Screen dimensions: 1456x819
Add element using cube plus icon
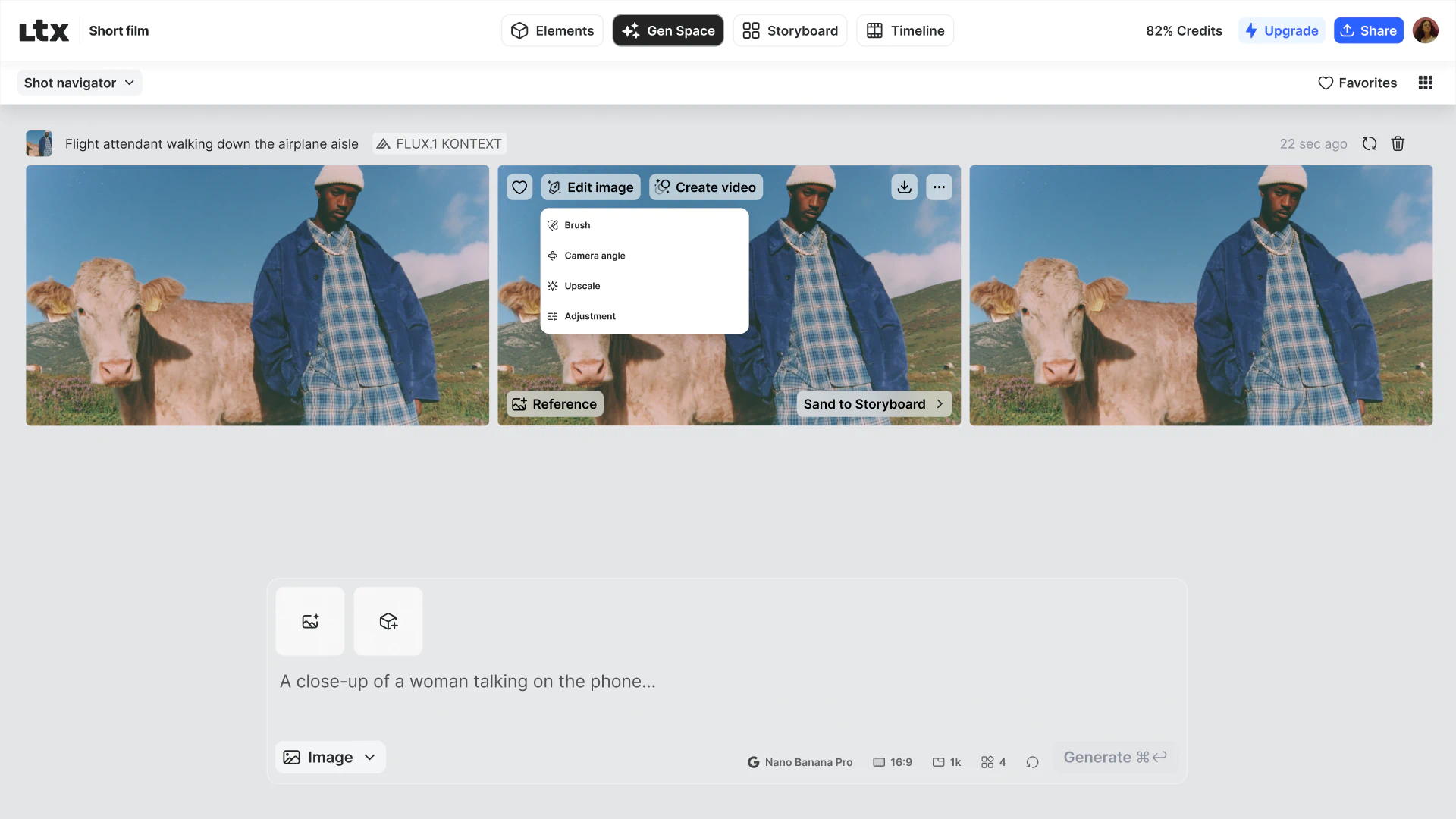[388, 621]
